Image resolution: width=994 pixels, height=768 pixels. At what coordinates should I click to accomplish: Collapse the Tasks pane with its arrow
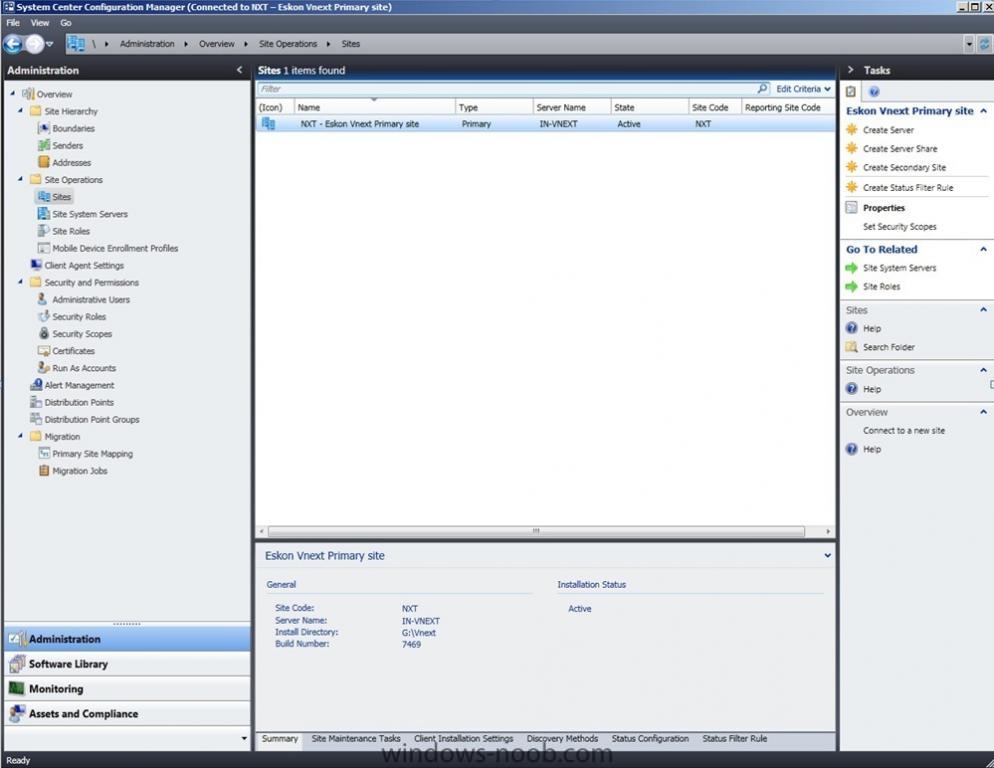851,70
